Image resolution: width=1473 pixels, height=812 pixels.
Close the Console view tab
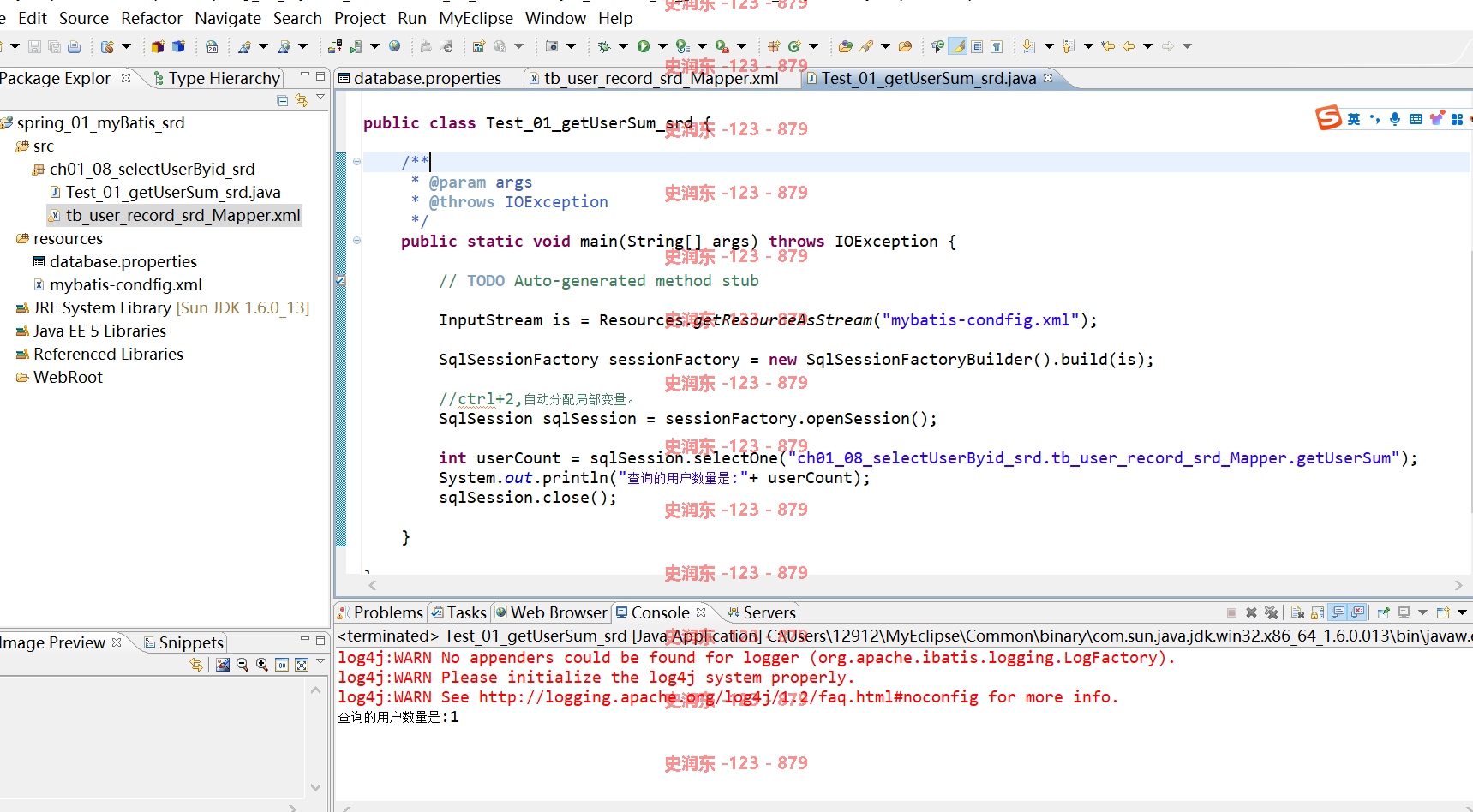click(701, 612)
